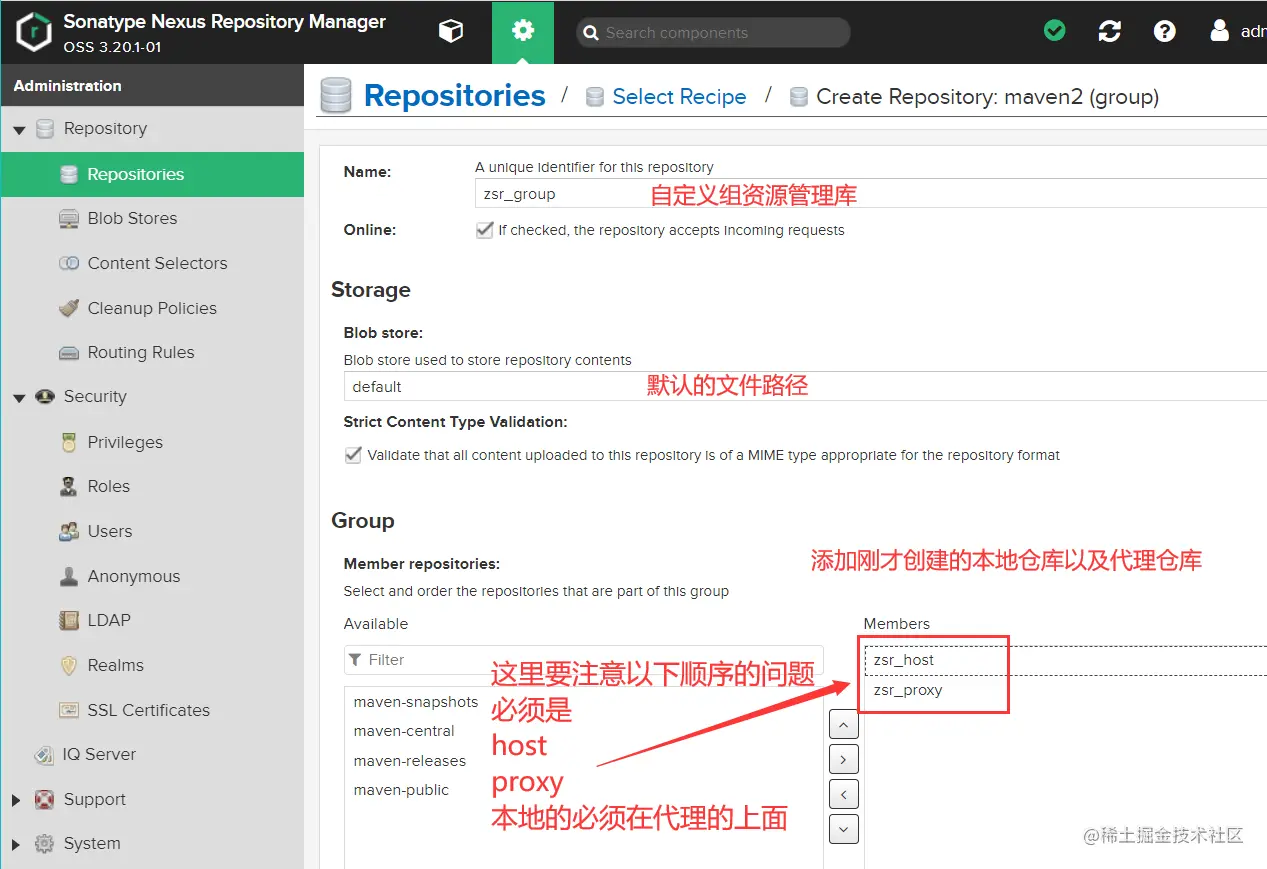Click the Blob Stores sidebar icon
1267x869 pixels.
69,218
